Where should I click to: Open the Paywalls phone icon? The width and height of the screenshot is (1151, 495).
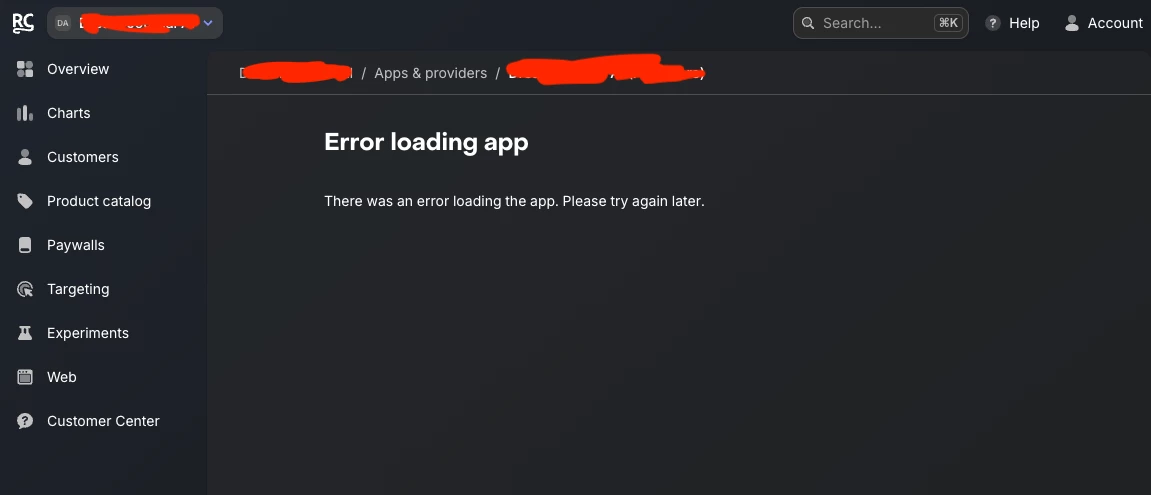25,245
